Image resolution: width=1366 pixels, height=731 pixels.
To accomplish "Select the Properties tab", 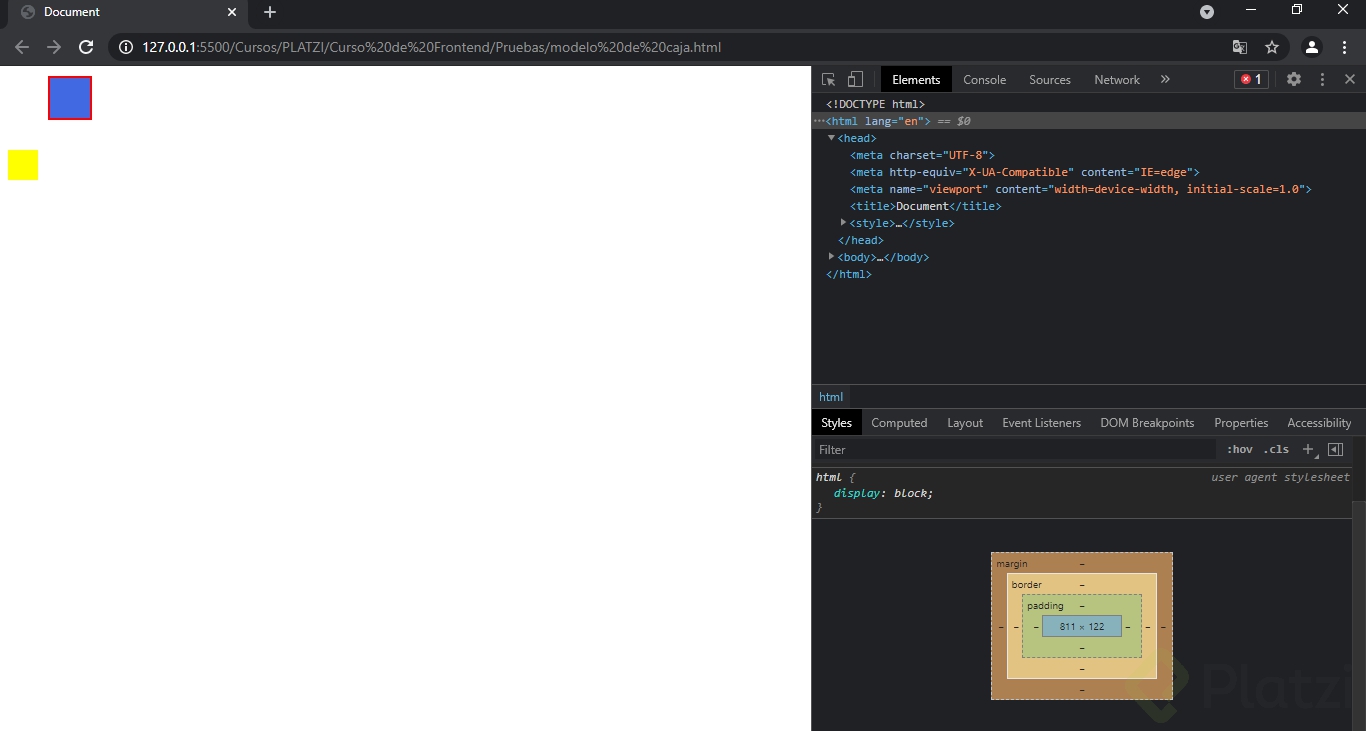I will (x=1241, y=422).
